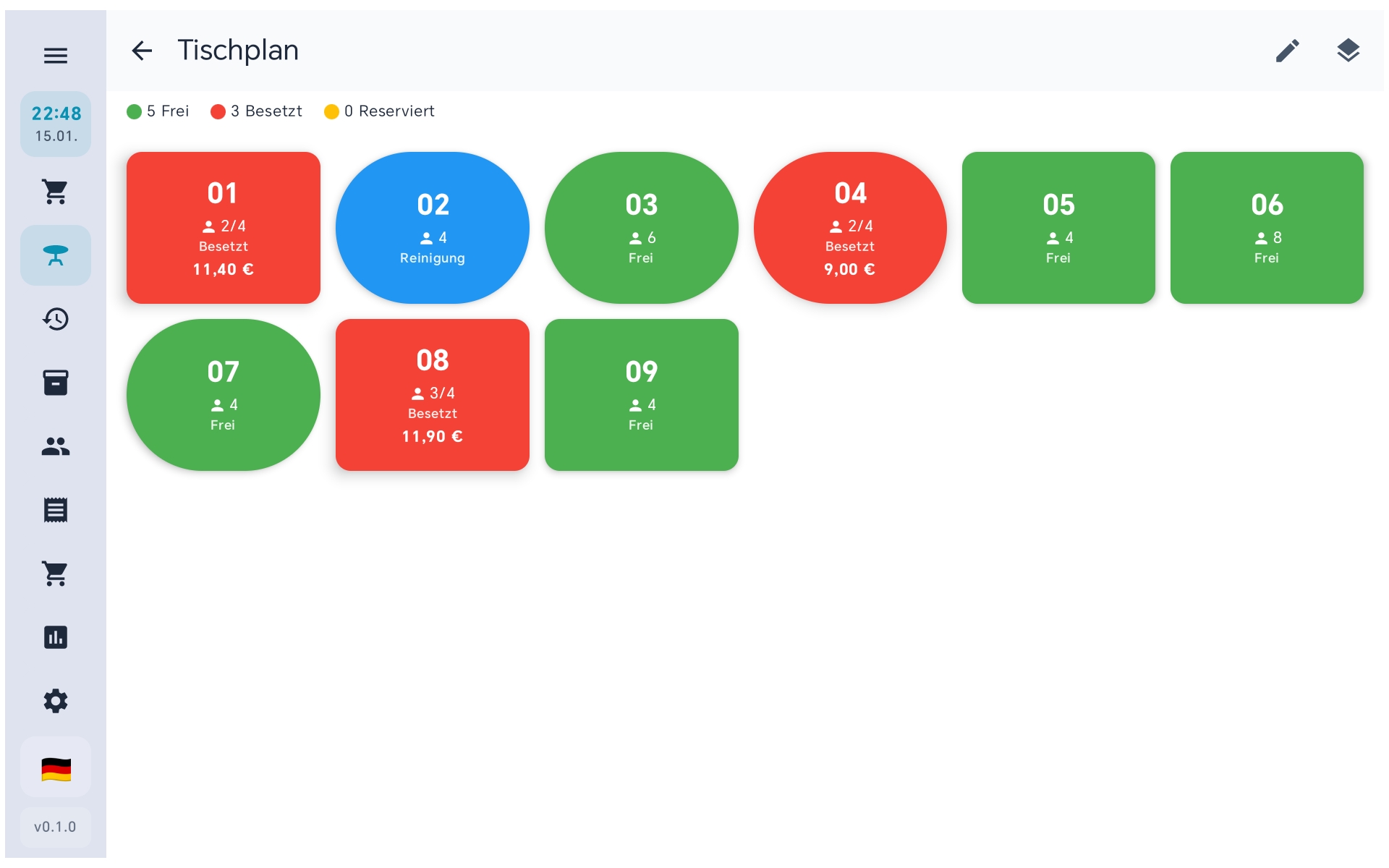1389x868 pixels.
Task: Select table 08 showing 11,90 €
Action: point(432,395)
